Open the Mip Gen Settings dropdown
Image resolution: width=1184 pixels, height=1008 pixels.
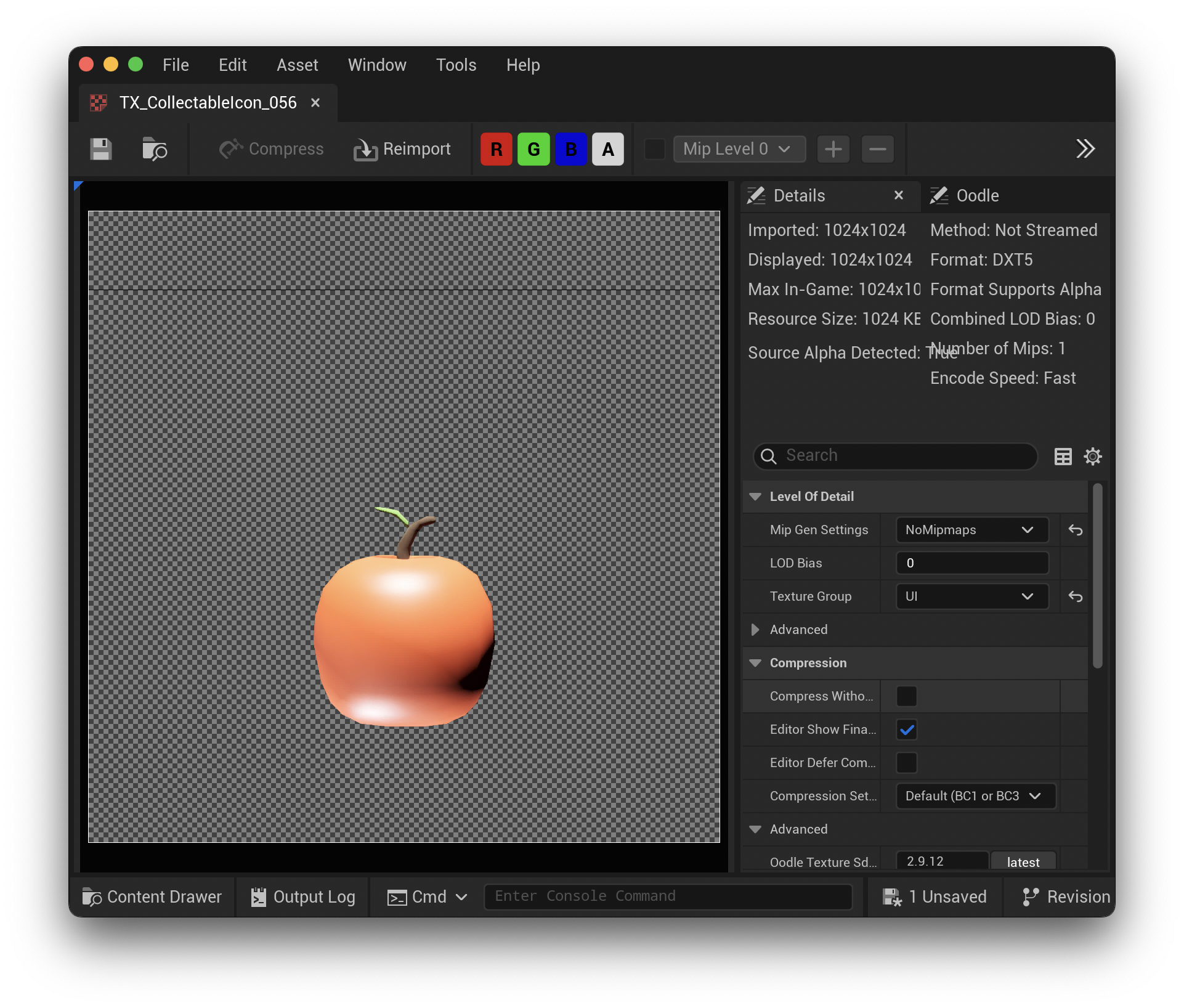[970, 529]
